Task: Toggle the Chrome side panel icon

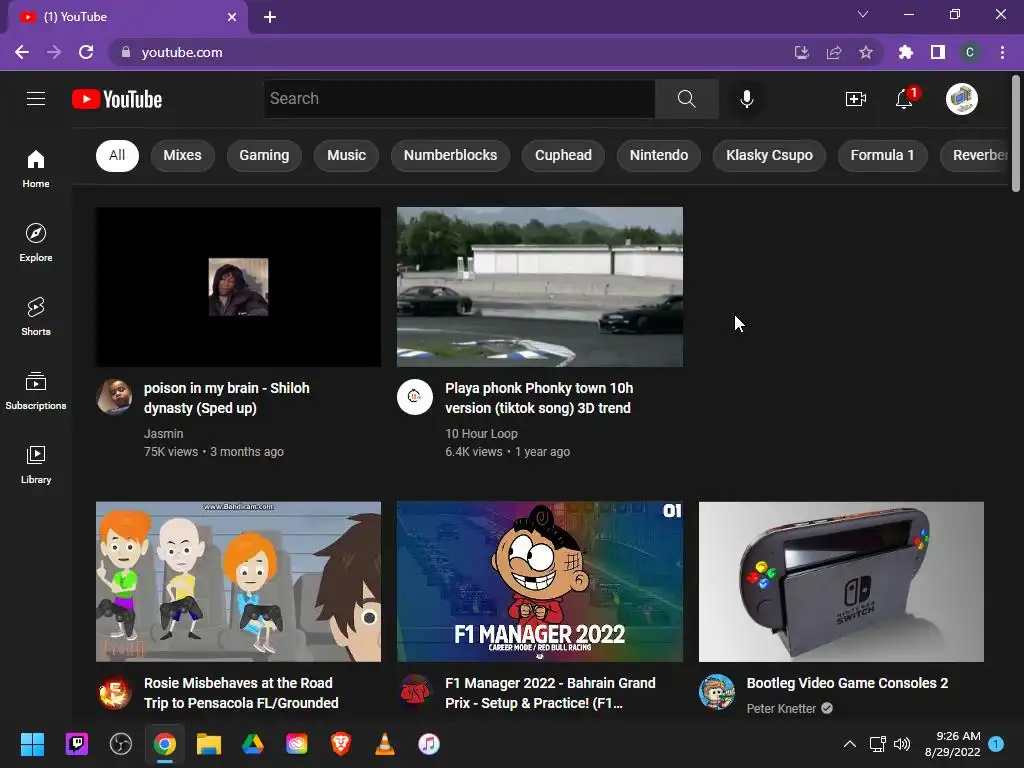Action: pyautogui.click(x=938, y=52)
